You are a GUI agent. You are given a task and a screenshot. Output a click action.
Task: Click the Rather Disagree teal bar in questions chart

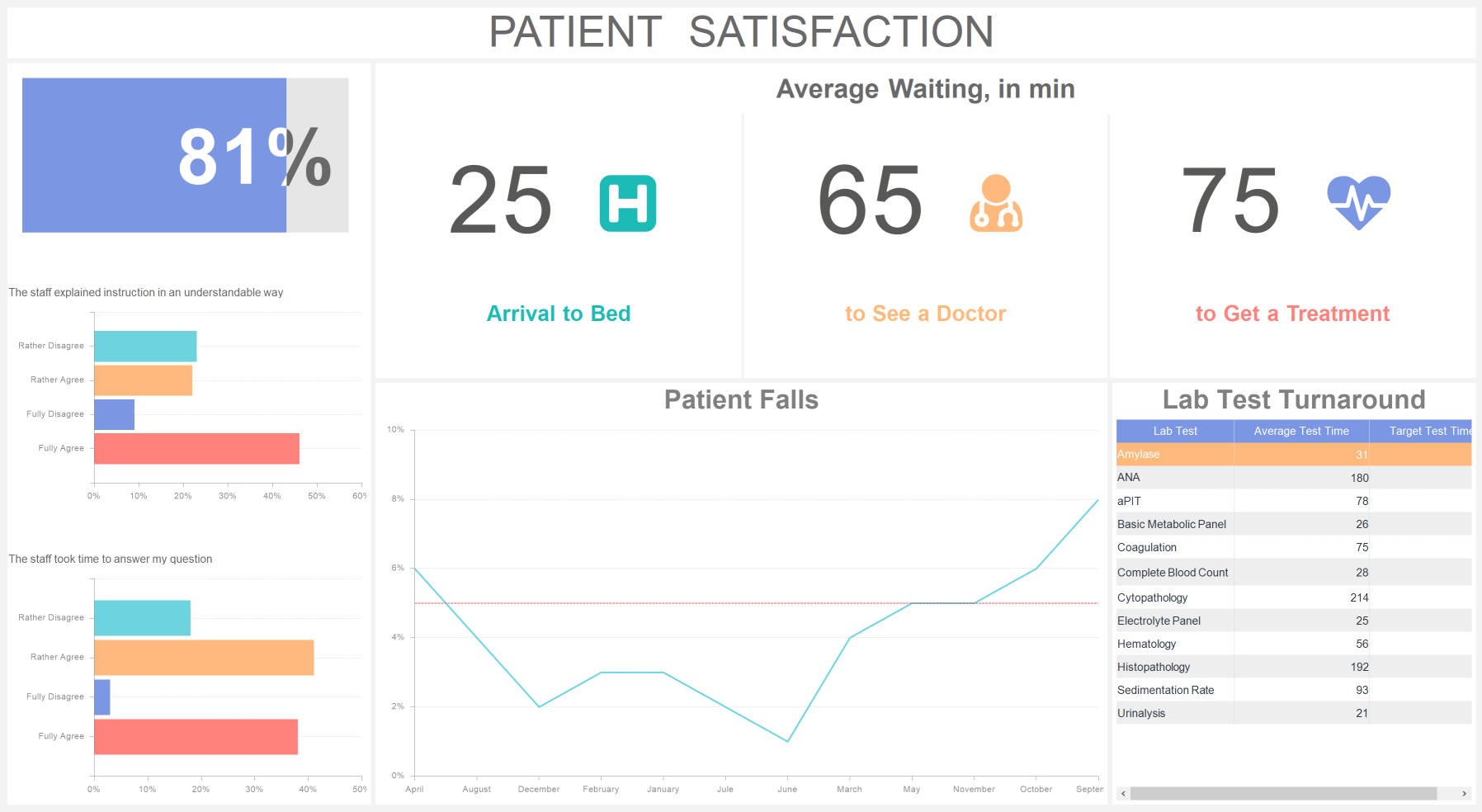coord(143,616)
